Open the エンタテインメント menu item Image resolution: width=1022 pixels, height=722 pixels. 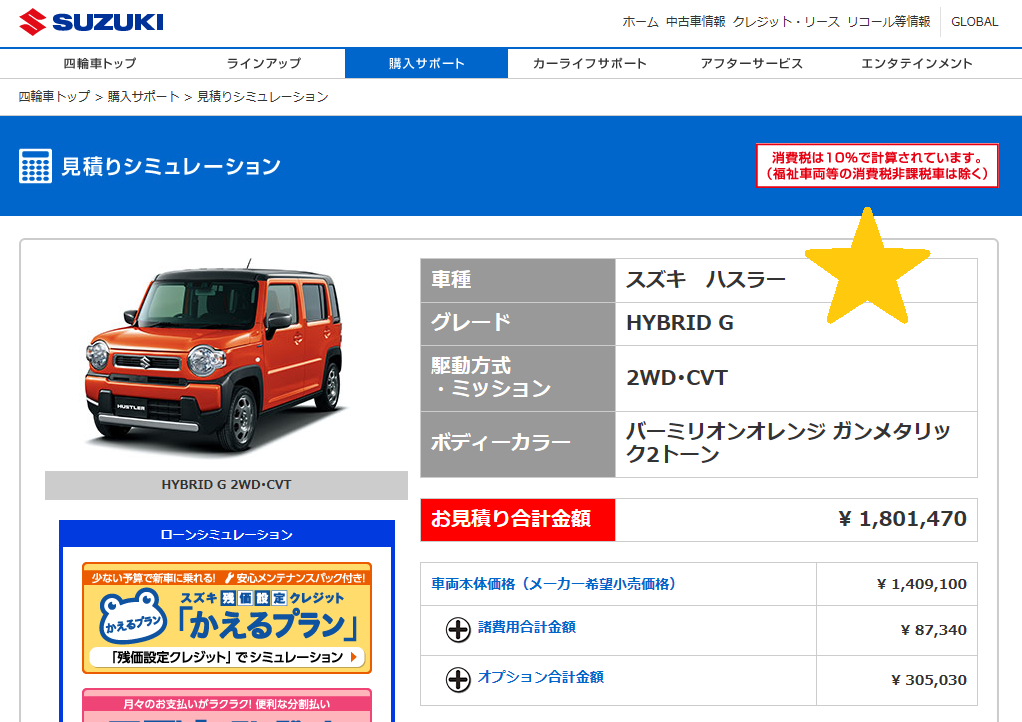coord(916,63)
